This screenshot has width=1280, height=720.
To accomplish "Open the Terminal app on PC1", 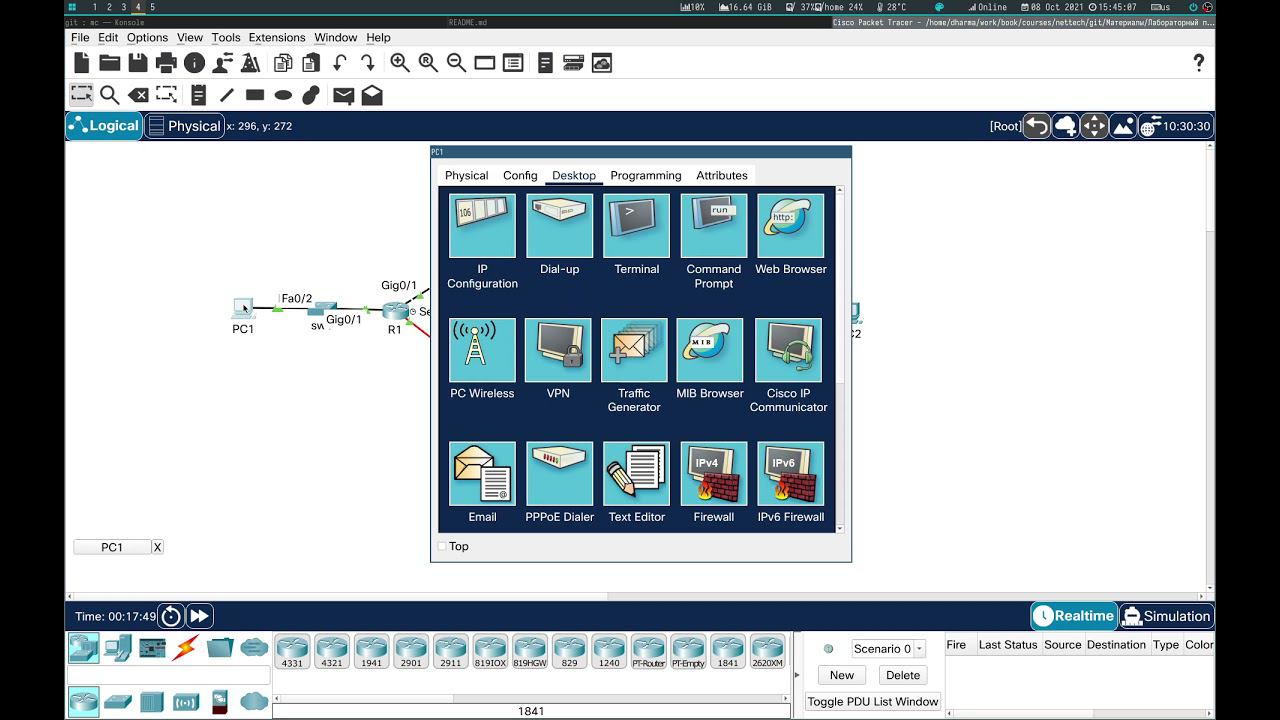I will [x=636, y=226].
